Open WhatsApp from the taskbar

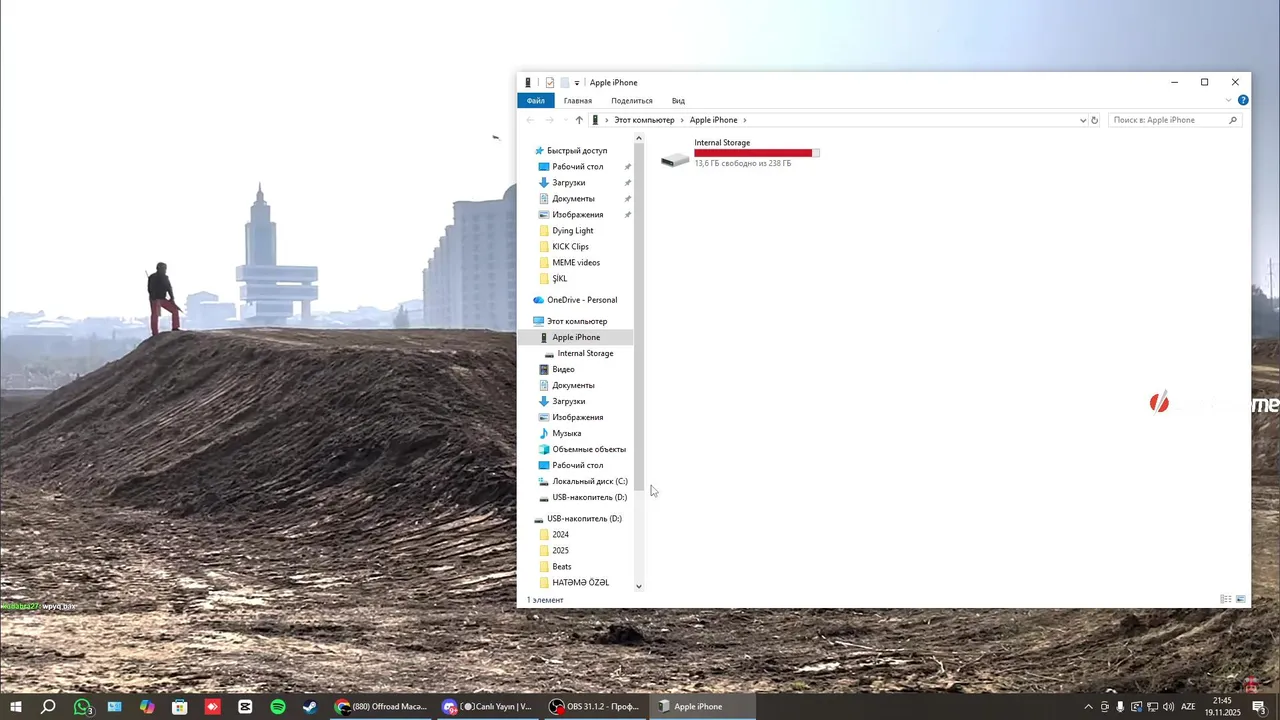click(82, 707)
